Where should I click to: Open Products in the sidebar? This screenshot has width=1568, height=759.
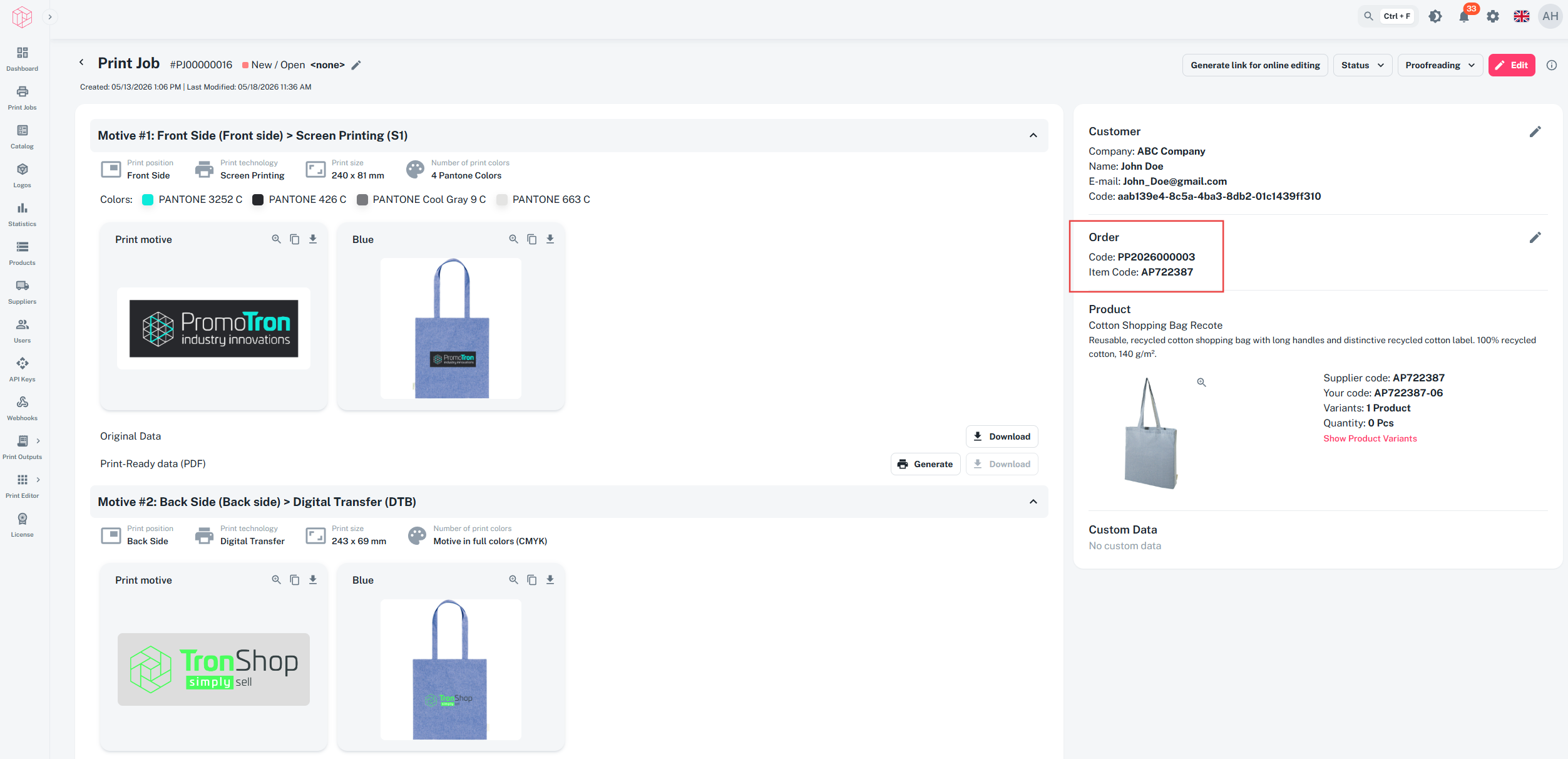click(22, 253)
